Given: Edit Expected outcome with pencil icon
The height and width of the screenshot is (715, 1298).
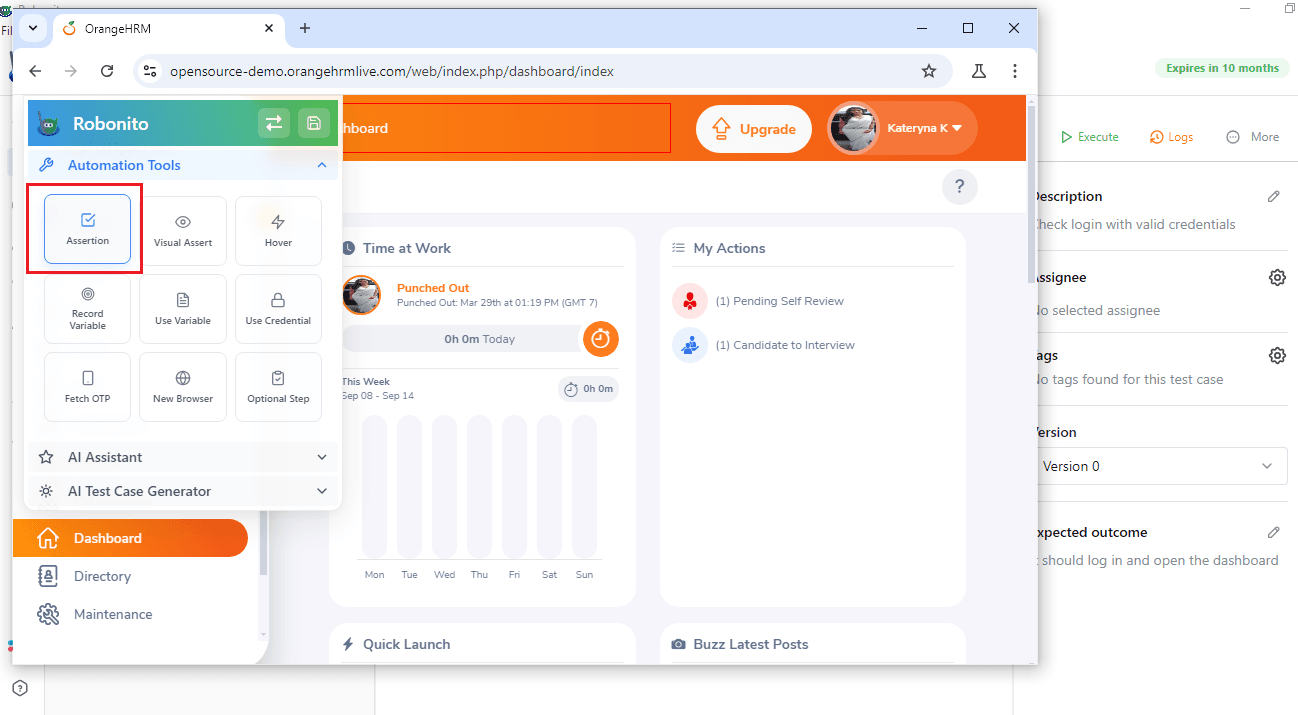Looking at the screenshot, I should tap(1273, 533).
